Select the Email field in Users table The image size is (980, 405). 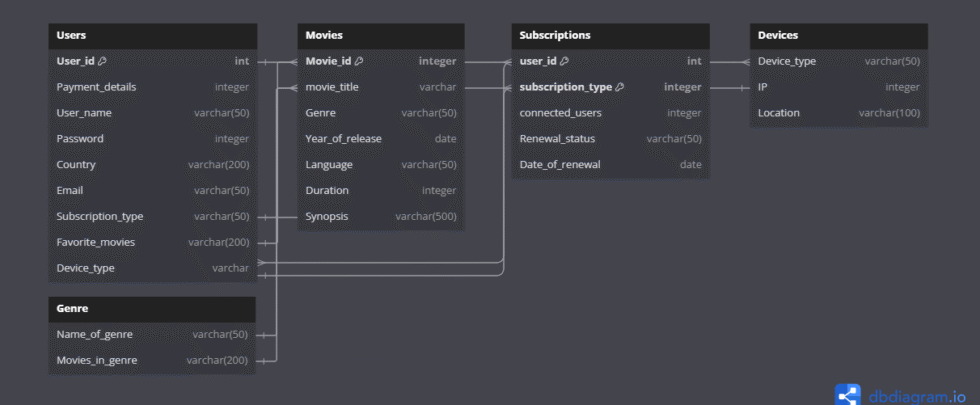point(152,190)
